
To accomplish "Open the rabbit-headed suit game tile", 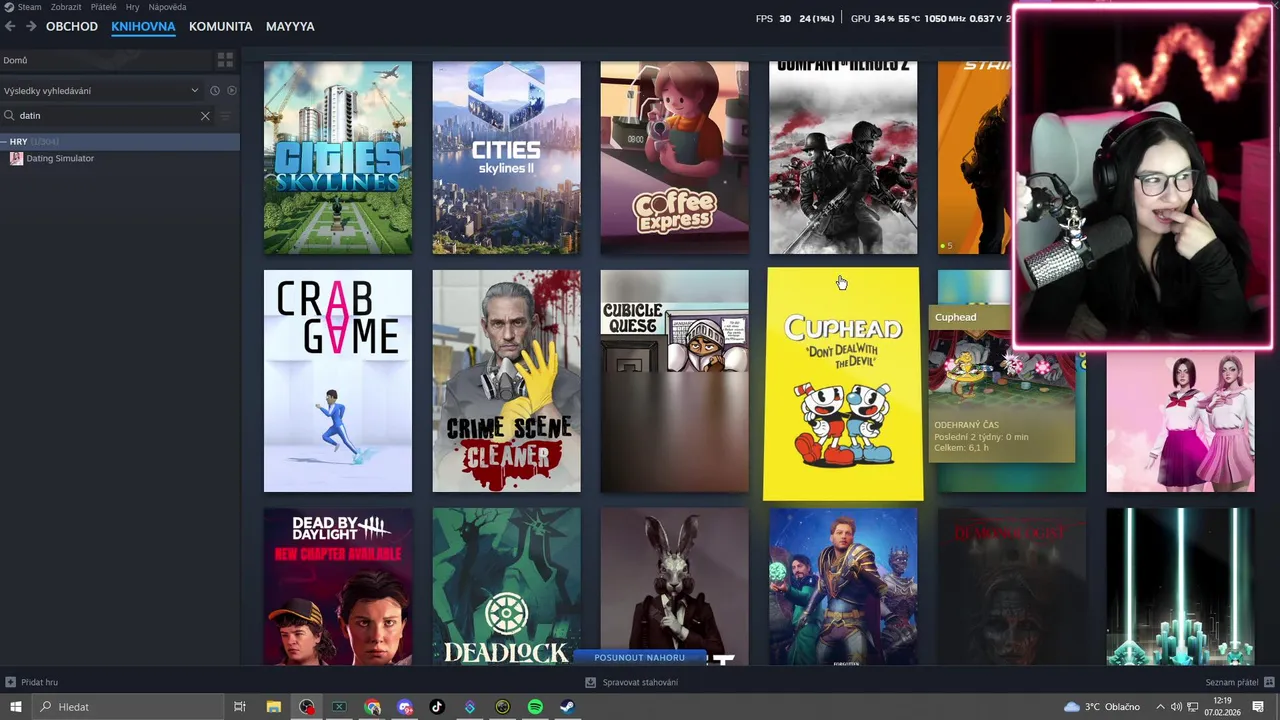I will point(674,580).
